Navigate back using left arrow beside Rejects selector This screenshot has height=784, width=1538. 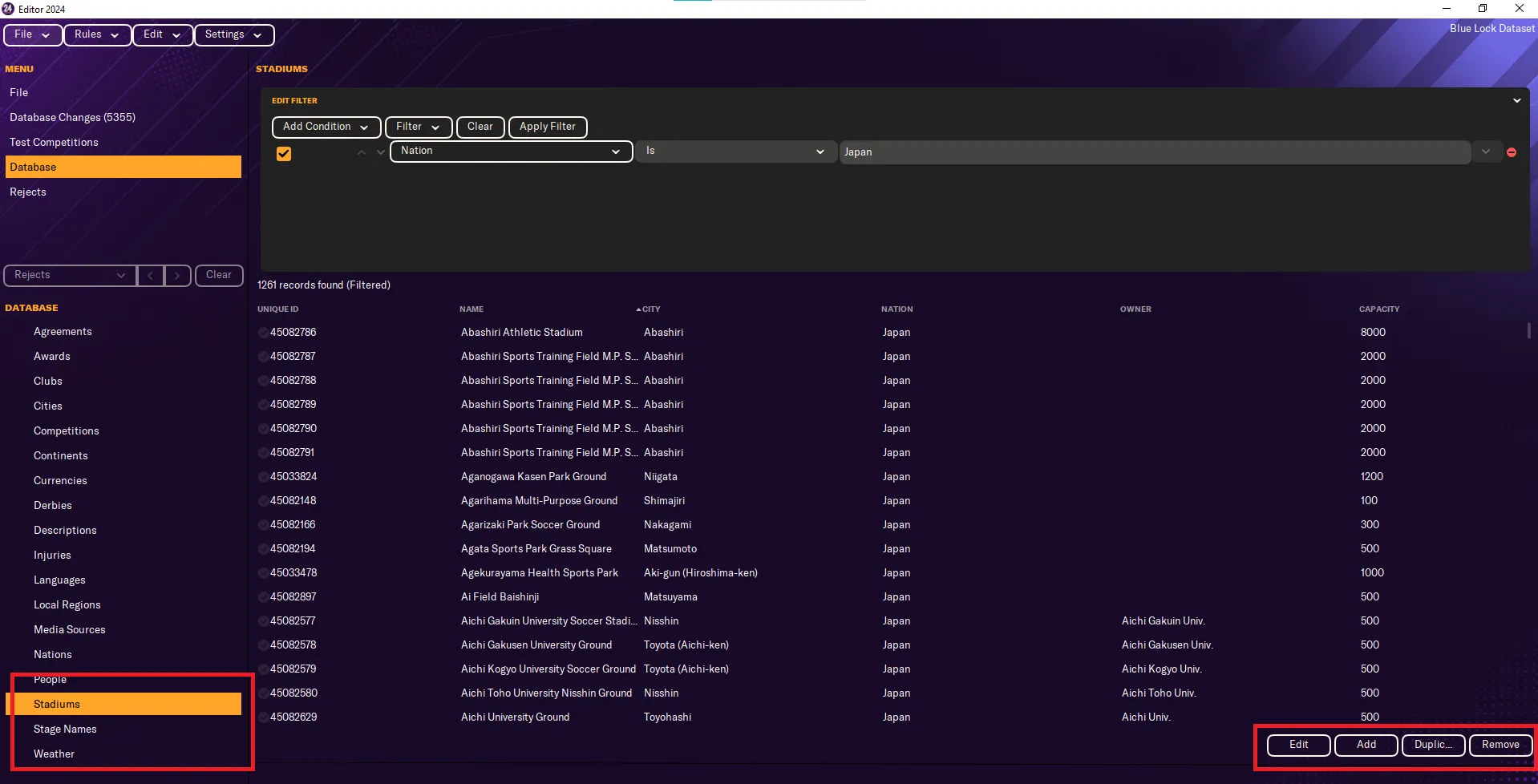[151, 275]
